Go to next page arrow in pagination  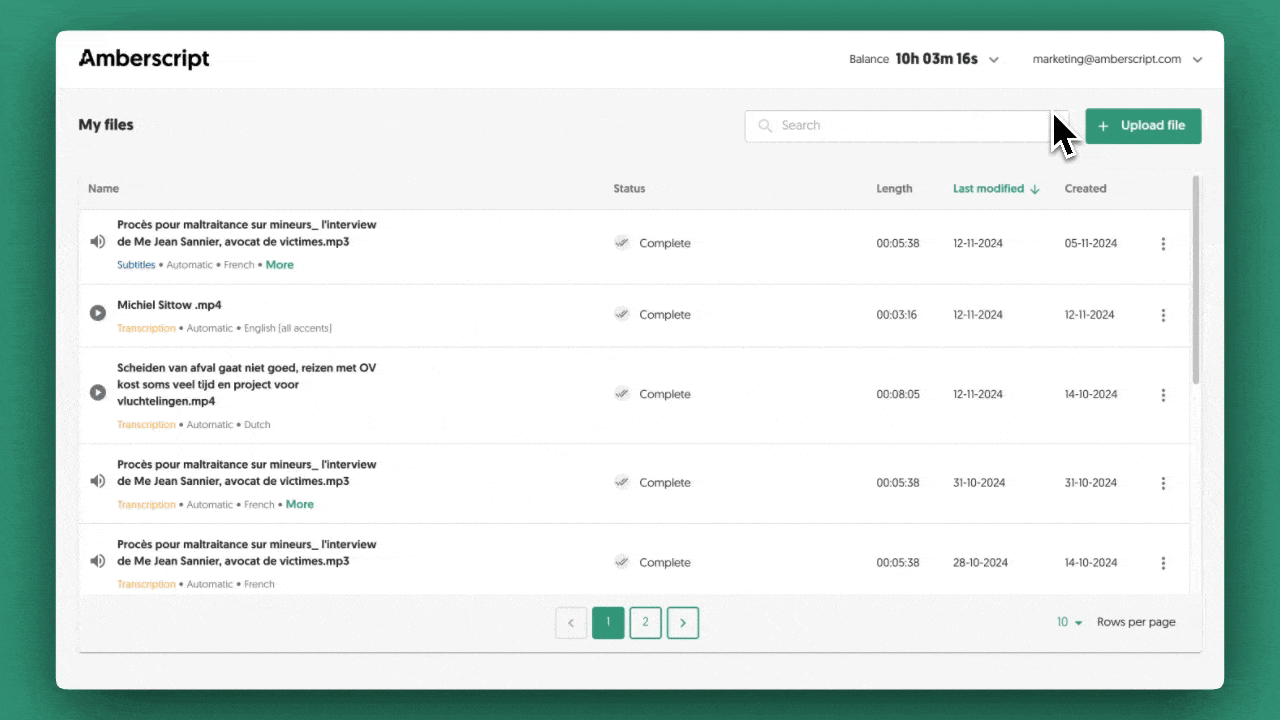click(683, 622)
